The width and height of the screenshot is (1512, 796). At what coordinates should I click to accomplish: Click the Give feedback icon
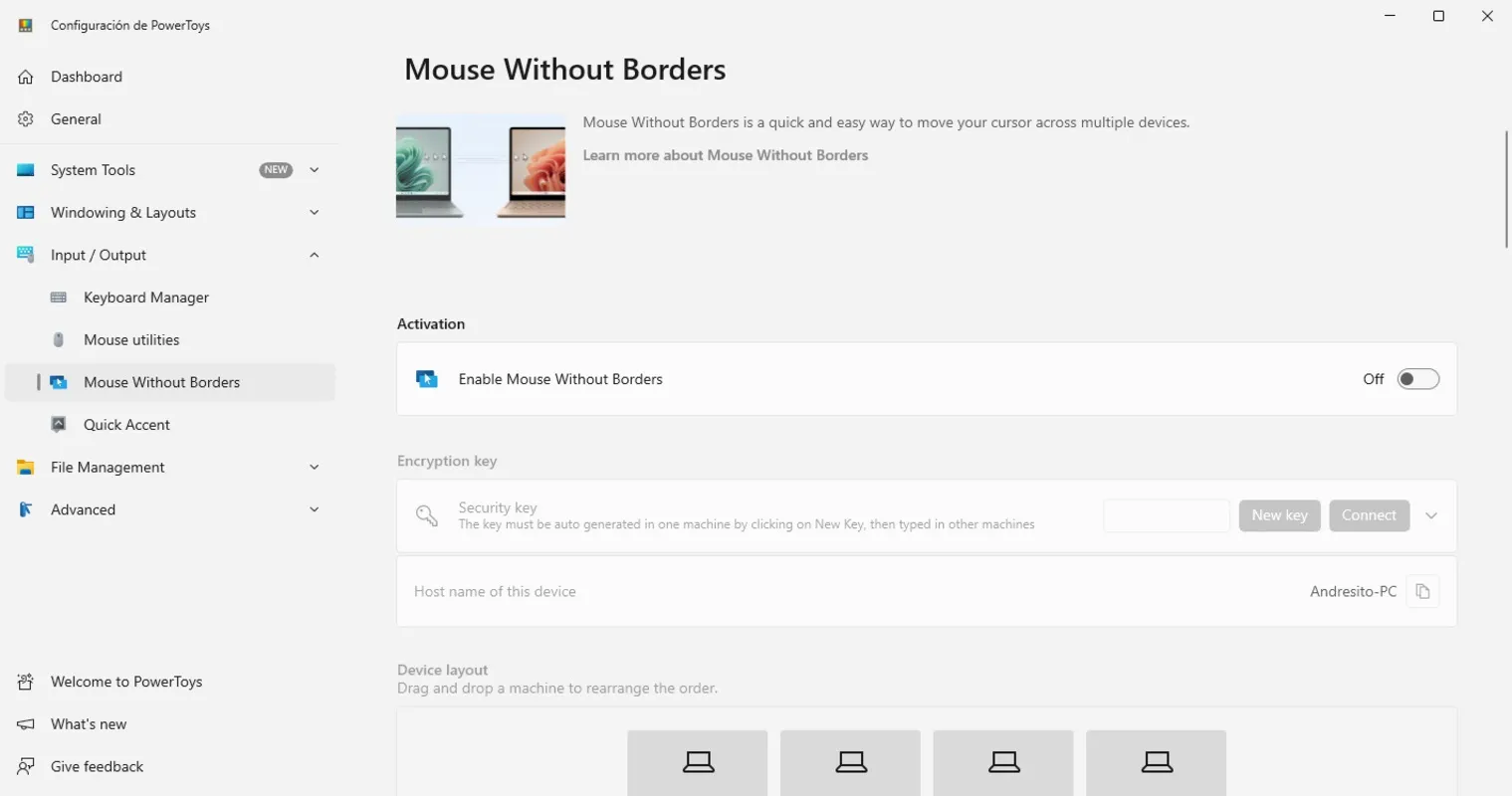click(26, 766)
